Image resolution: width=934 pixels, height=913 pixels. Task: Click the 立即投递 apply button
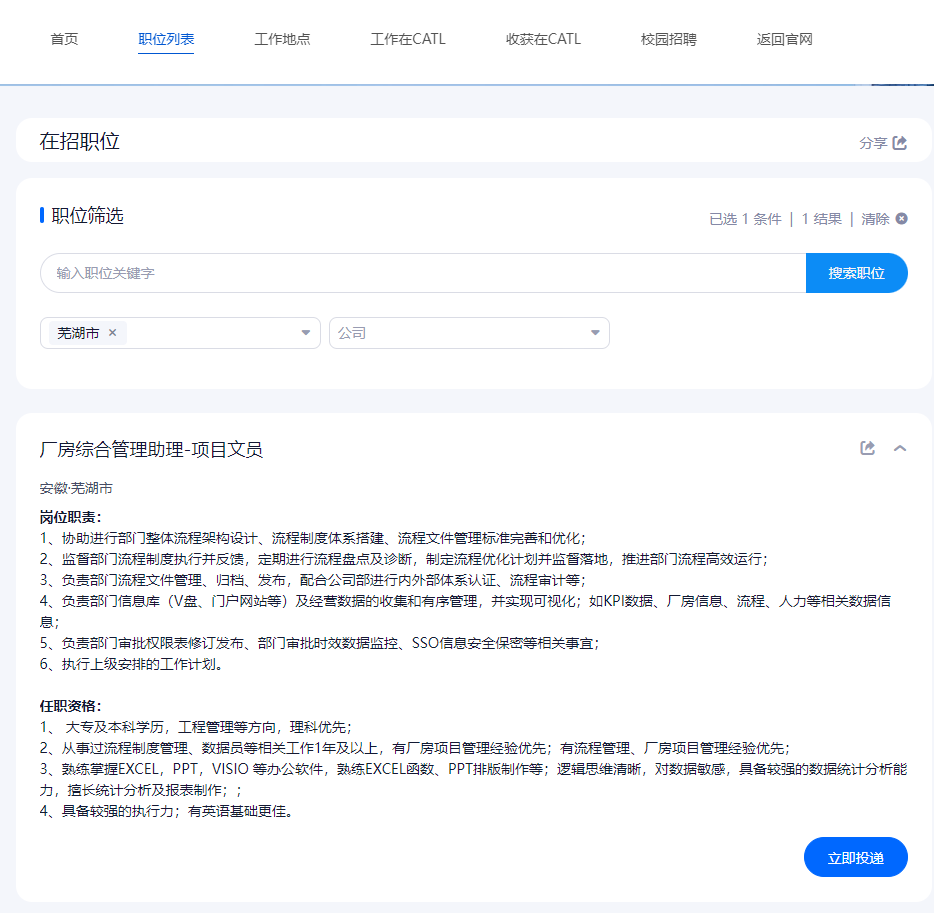[855, 857]
